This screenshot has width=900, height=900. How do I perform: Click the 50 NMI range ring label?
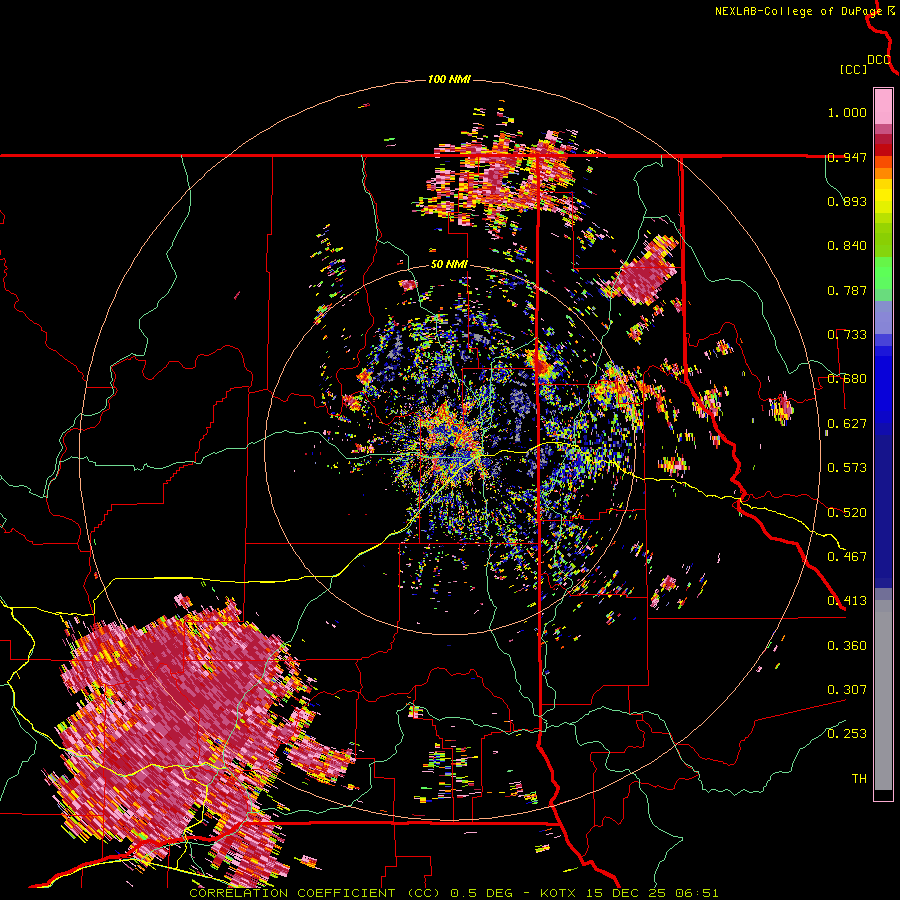click(449, 265)
